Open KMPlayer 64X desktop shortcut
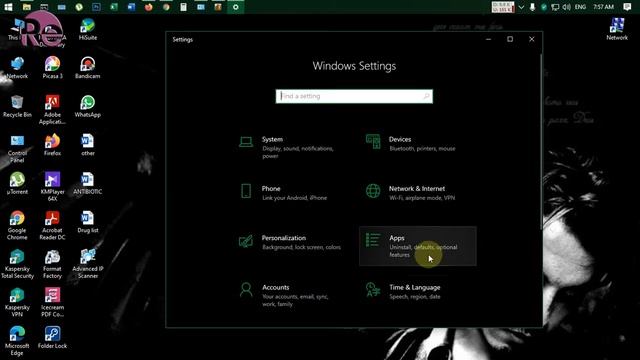 tap(53, 187)
